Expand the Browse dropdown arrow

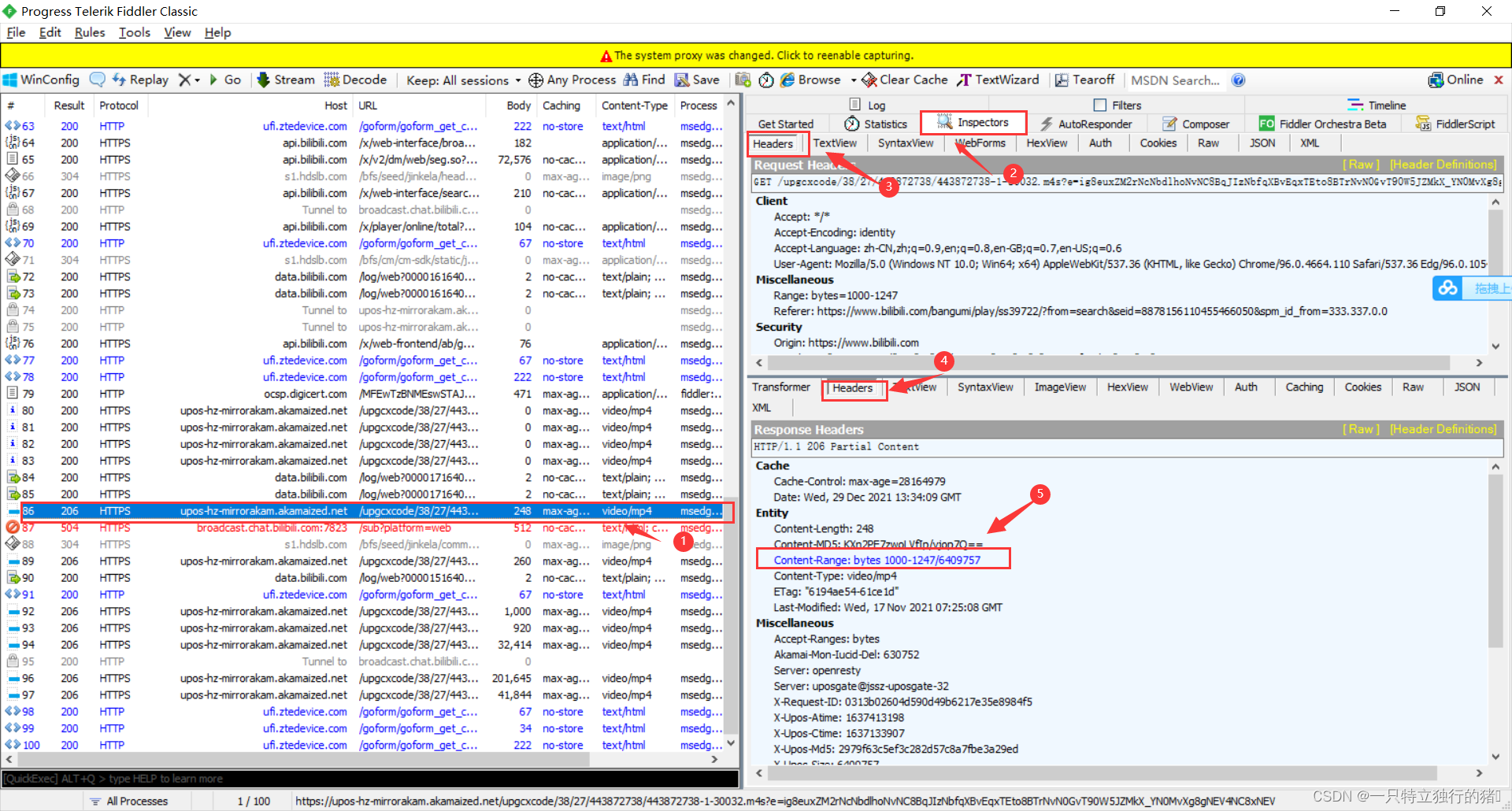tap(853, 80)
